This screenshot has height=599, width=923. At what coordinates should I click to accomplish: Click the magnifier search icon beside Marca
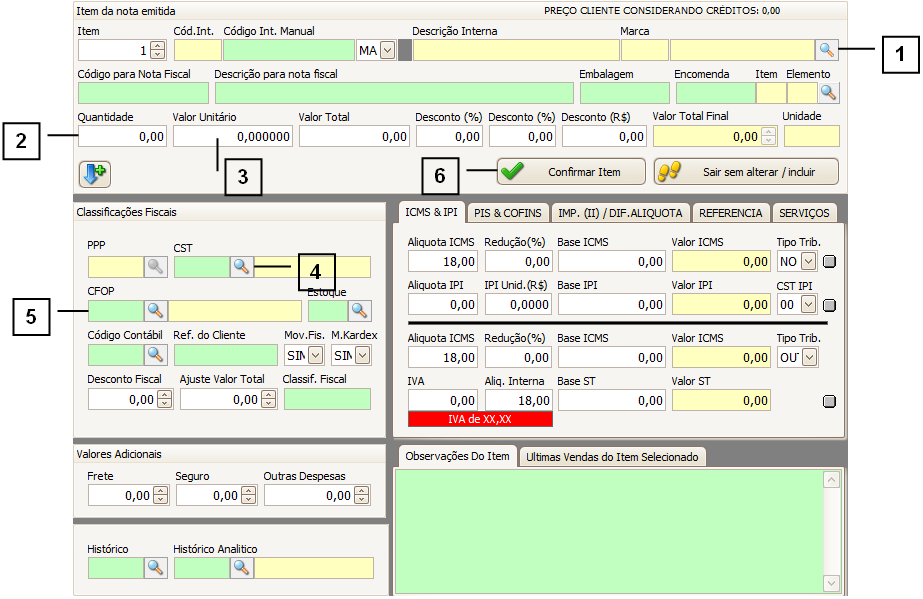(x=826, y=49)
